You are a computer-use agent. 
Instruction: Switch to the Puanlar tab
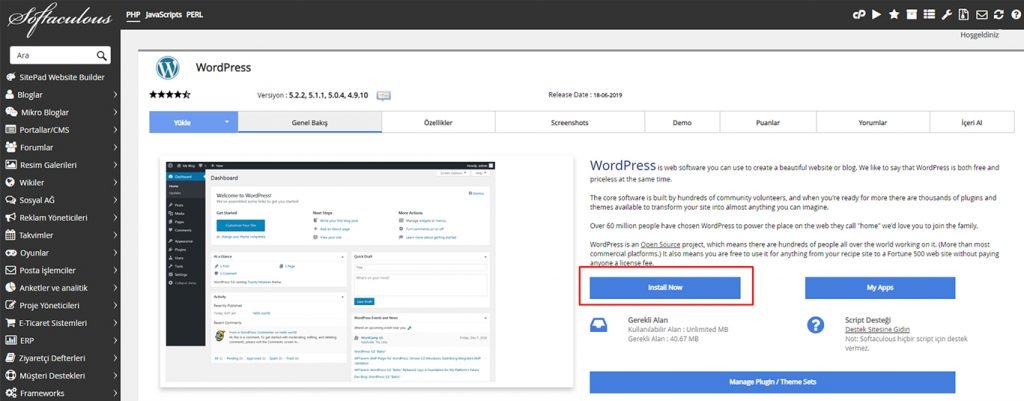[x=768, y=122]
